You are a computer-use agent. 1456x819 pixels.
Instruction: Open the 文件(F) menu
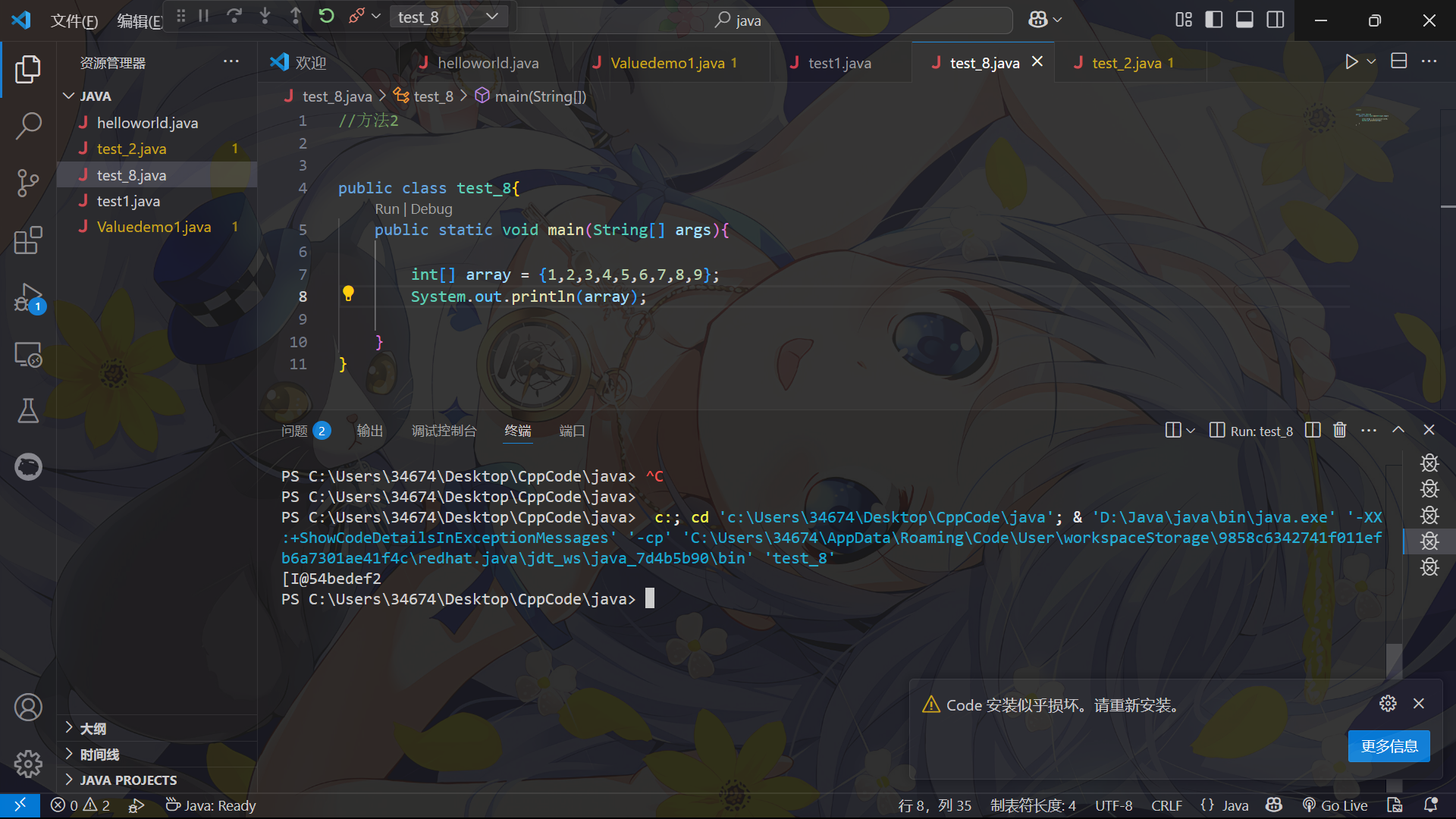74,20
